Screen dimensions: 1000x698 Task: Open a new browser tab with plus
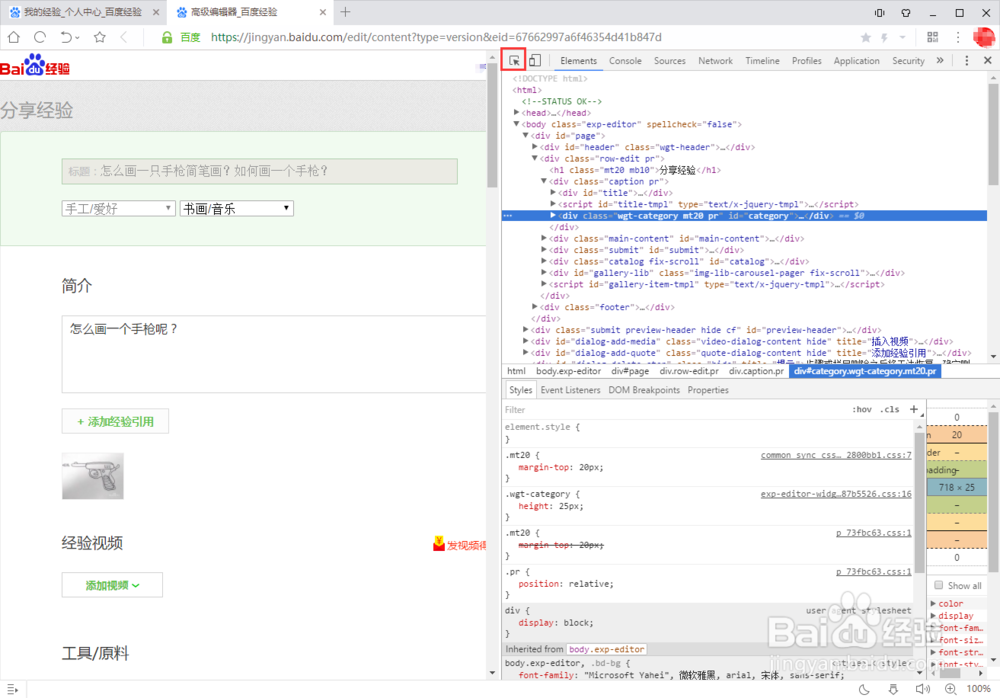pos(345,11)
